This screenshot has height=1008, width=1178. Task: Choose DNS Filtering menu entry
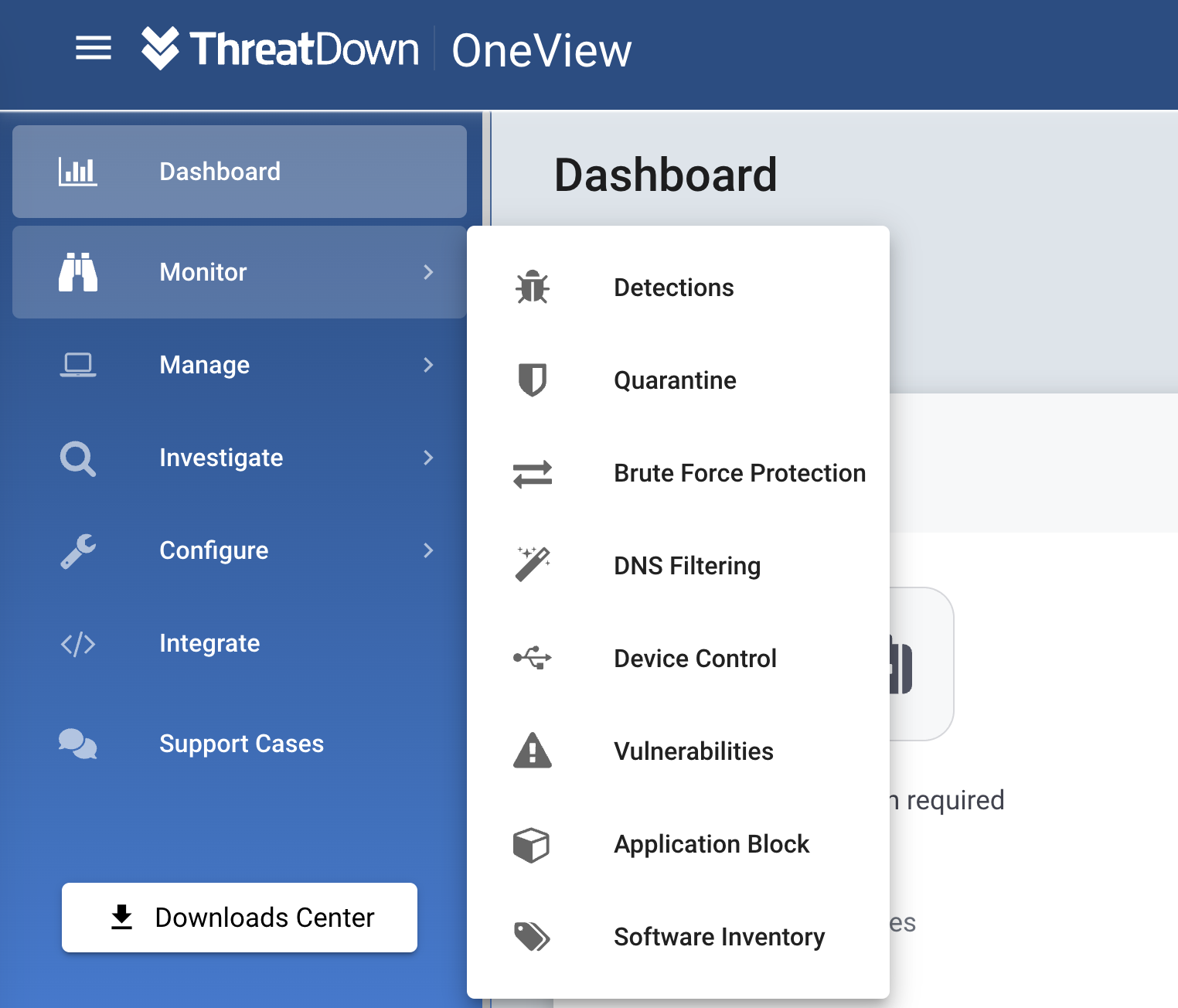678,566
